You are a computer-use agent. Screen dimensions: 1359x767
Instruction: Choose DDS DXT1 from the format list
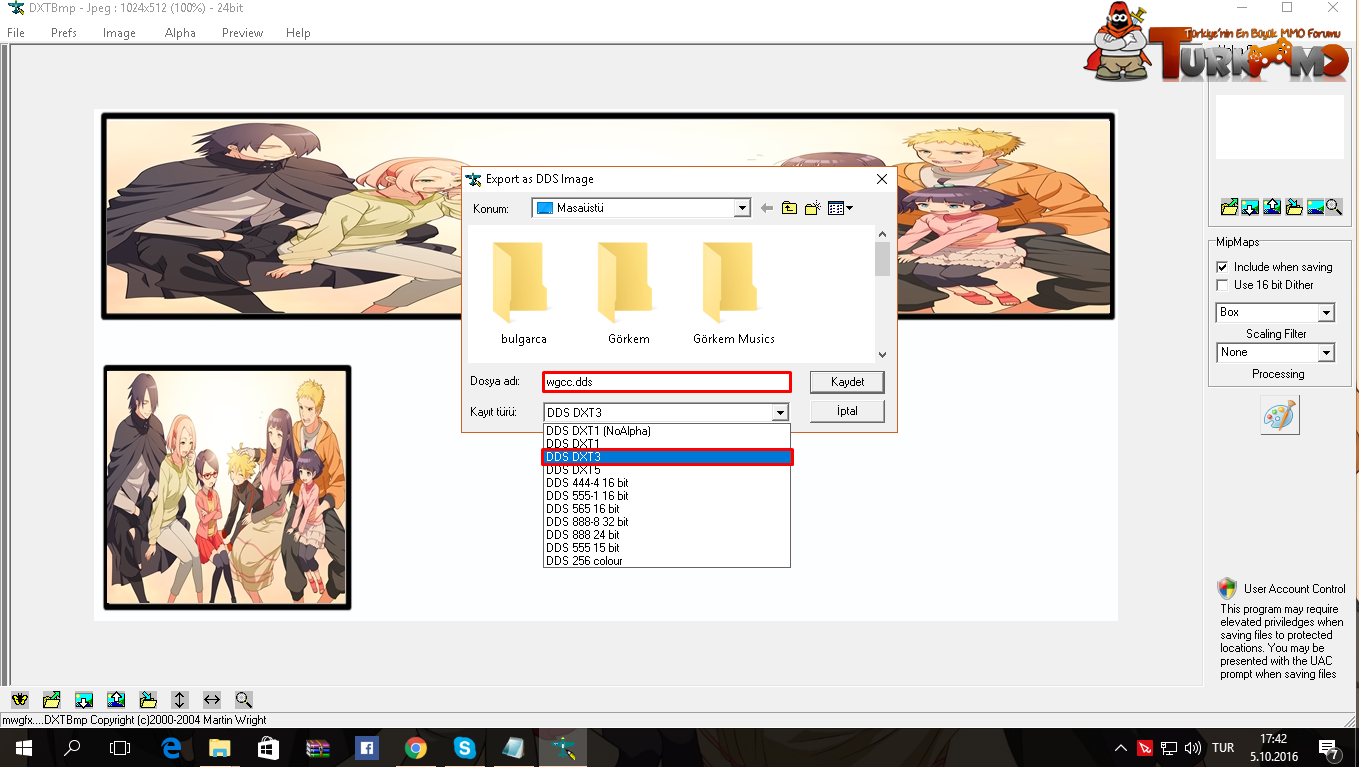coord(667,444)
